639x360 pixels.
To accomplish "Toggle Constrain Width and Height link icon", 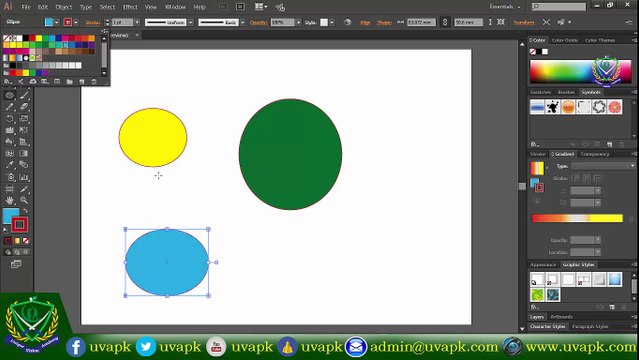I will click(x=445, y=22).
